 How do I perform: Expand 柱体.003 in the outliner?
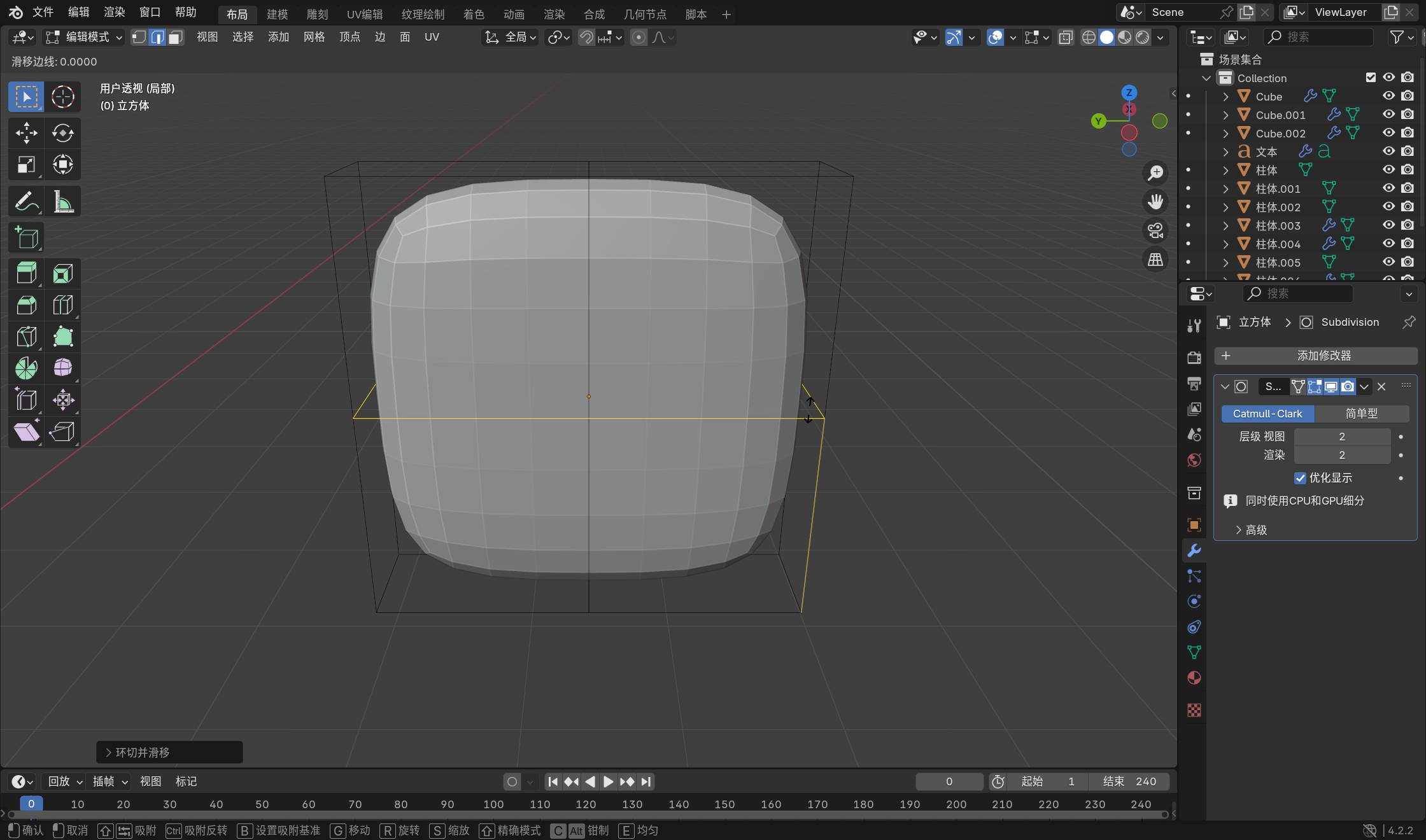(1225, 226)
